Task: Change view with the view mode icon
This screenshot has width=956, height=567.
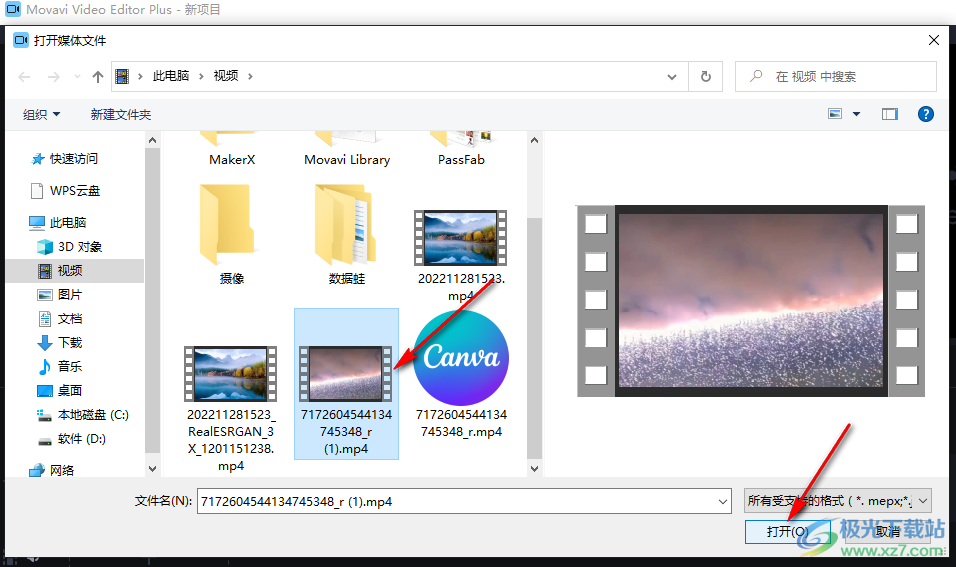Action: (x=835, y=114)
